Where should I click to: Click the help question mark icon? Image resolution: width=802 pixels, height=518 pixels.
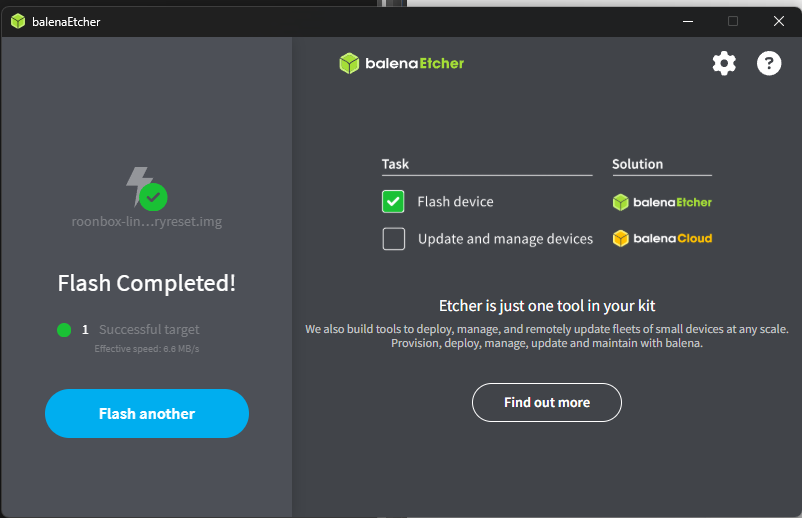coord(768,64)
